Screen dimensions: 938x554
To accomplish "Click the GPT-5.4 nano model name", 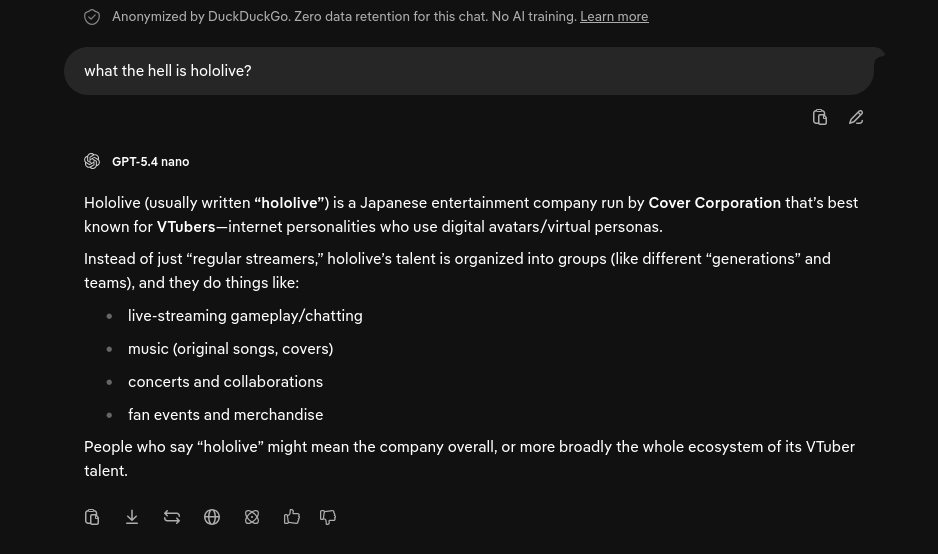I will [x=150, y=162].
